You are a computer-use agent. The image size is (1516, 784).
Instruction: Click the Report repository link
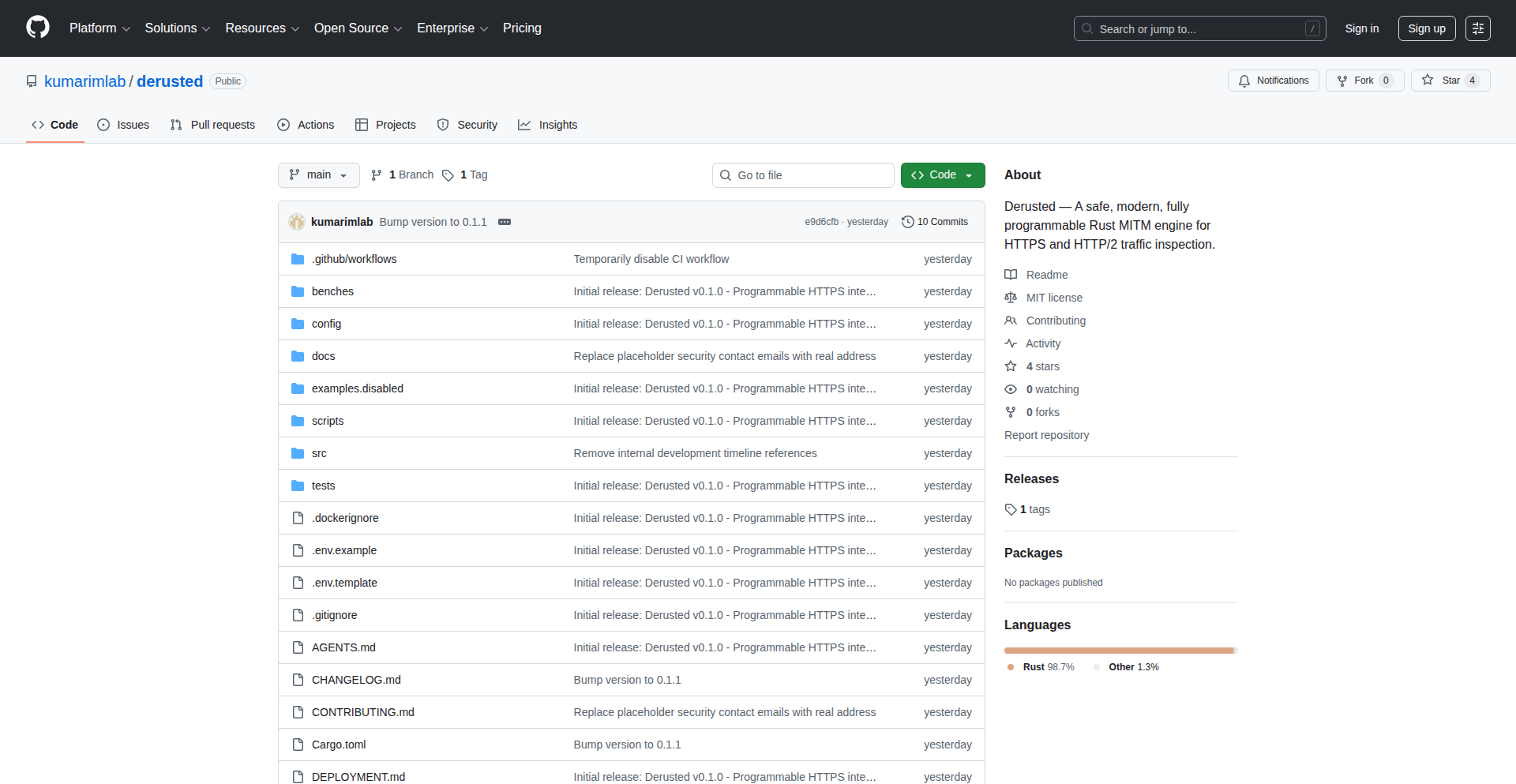[1046, 435]
